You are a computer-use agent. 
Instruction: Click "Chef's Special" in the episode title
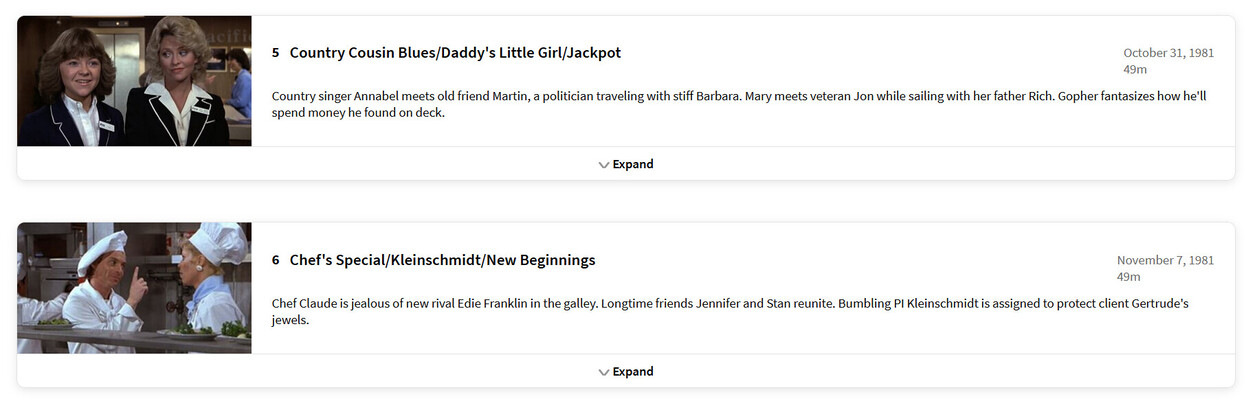click(x=337, y=260)
